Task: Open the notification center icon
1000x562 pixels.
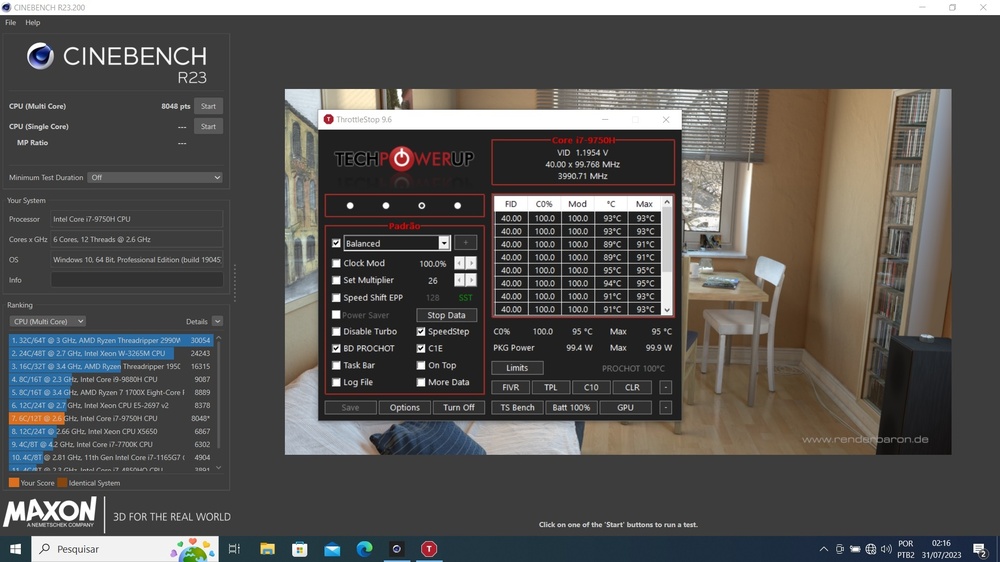Action: pos(980,549)
